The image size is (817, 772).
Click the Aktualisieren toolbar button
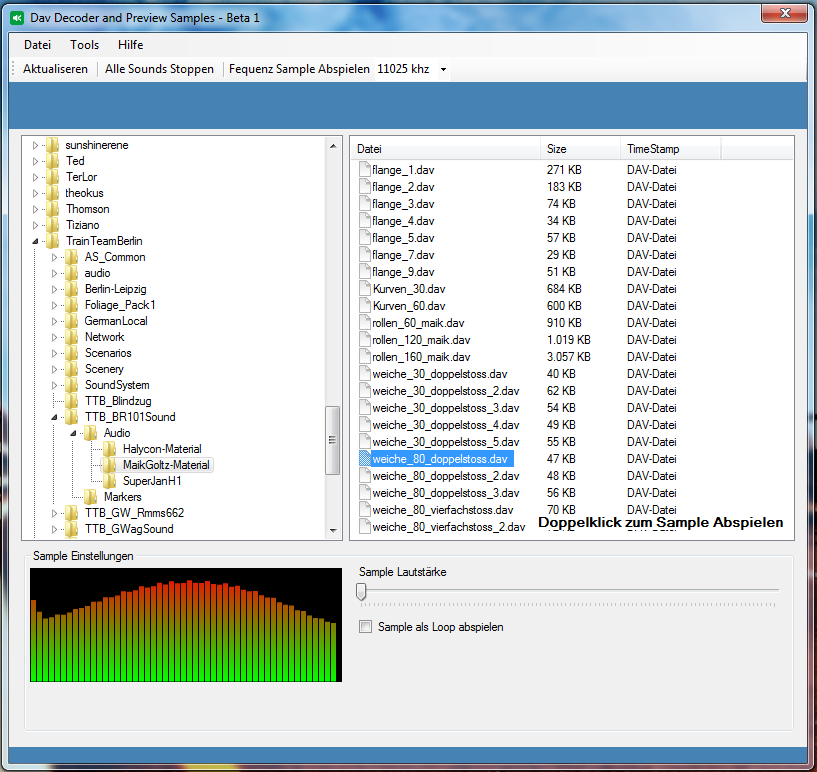(55, 69)
